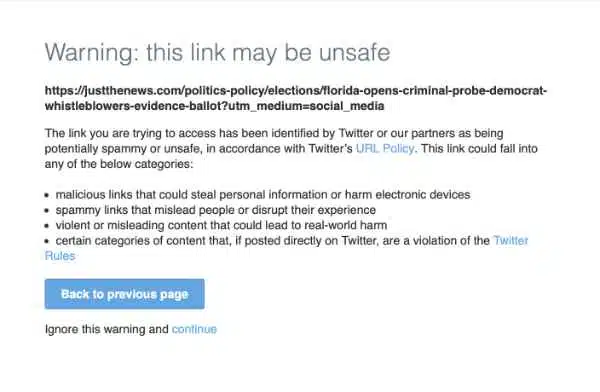This screenshot has height=392, width=600.
Task: Open the Twitter Rules link at the end of the fourth bullet
Action: point(511,240)
